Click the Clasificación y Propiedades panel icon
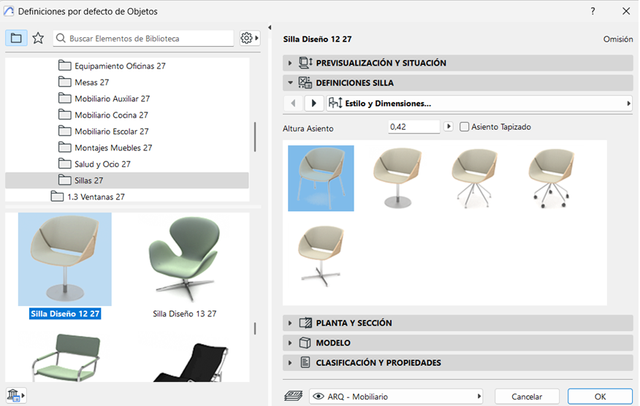This screenshot has width=640, height=406. click(x=305, y=362)
